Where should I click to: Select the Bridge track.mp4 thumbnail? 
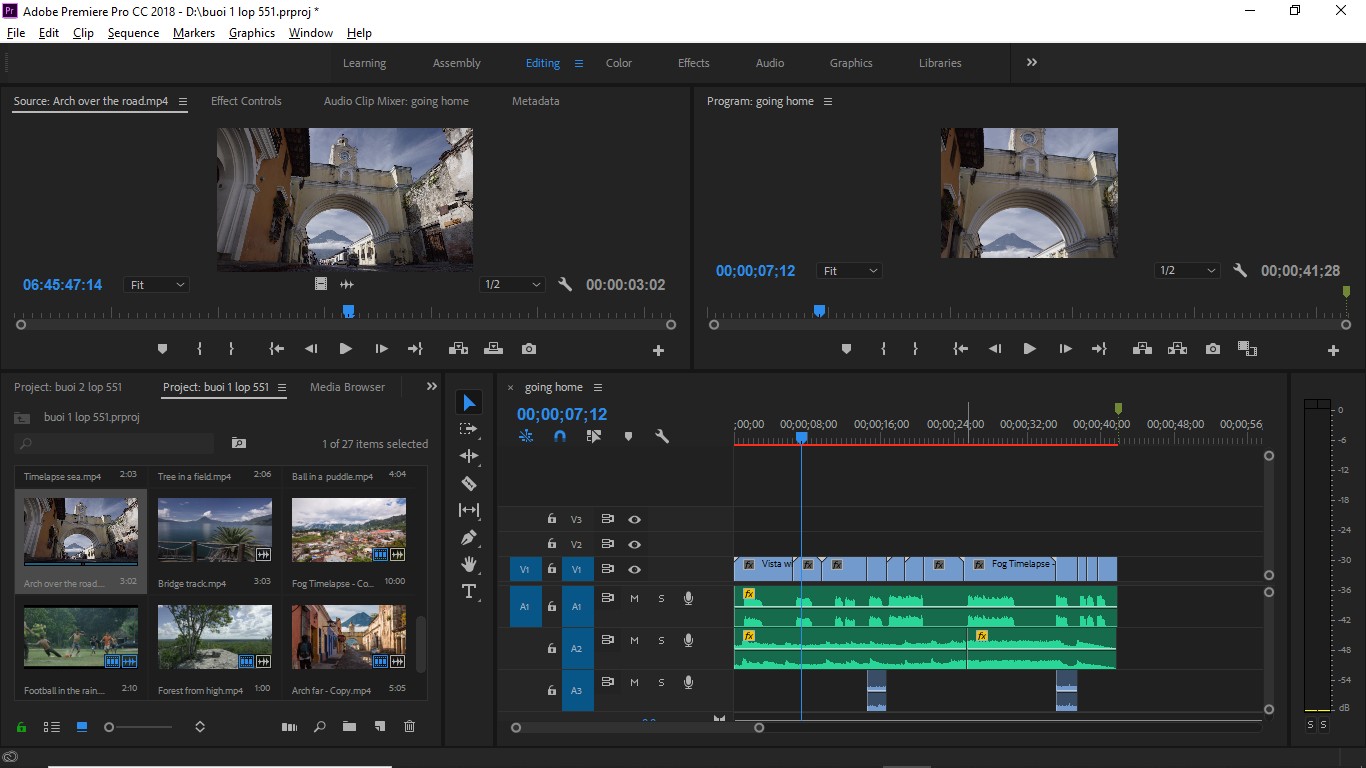coord(215,530)
